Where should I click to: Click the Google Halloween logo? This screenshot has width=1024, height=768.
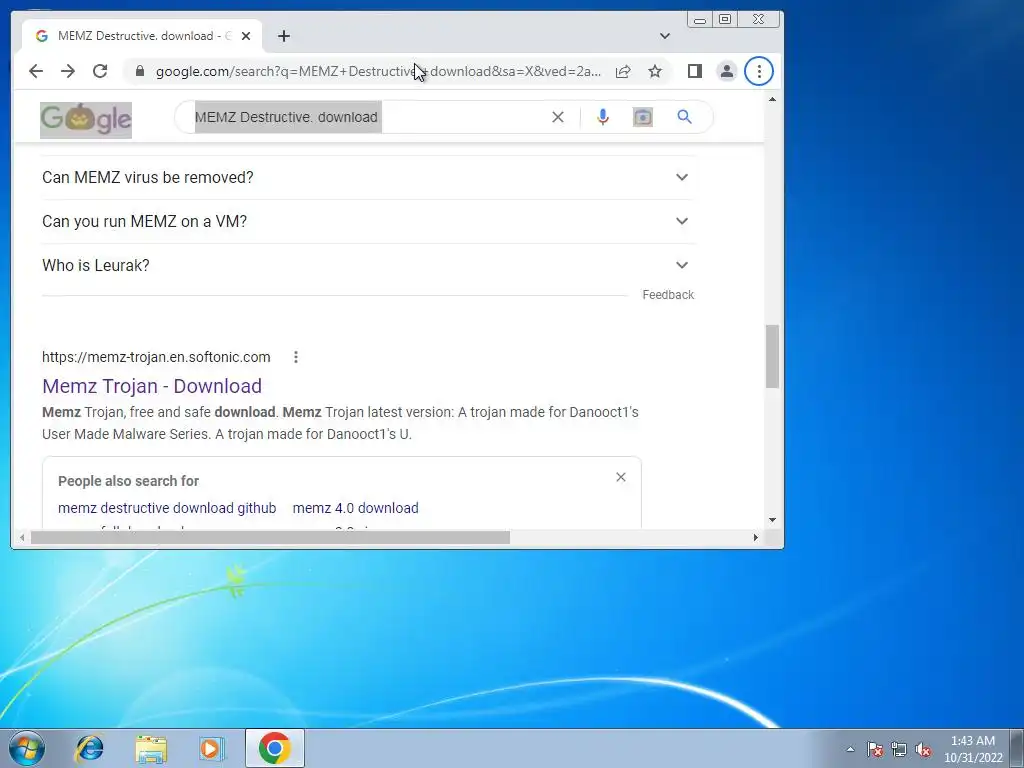[86, 120]
